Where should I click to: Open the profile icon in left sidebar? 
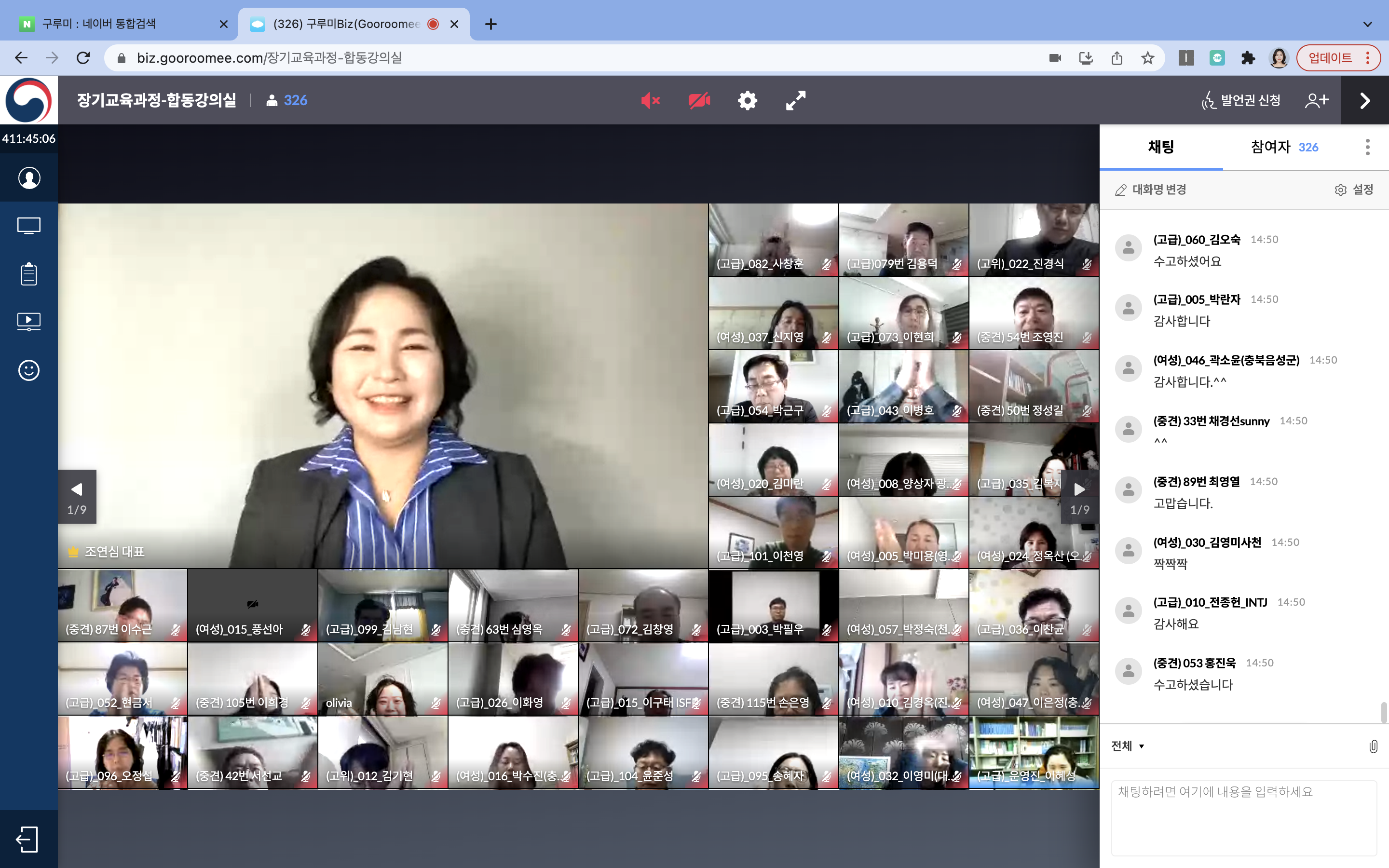click(29, 178)
